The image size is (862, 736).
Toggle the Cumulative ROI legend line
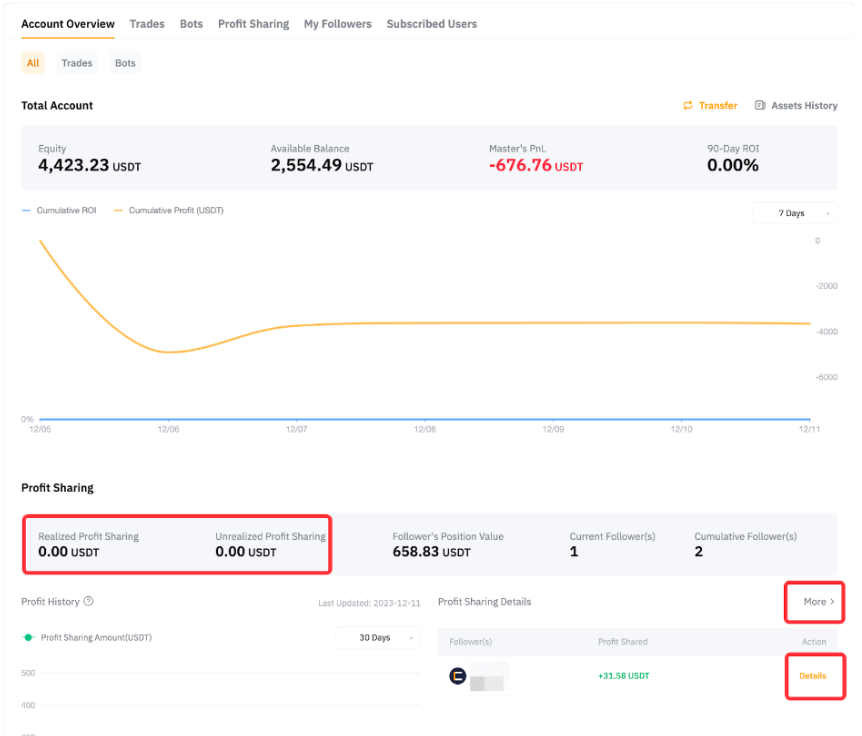point(27,211)
